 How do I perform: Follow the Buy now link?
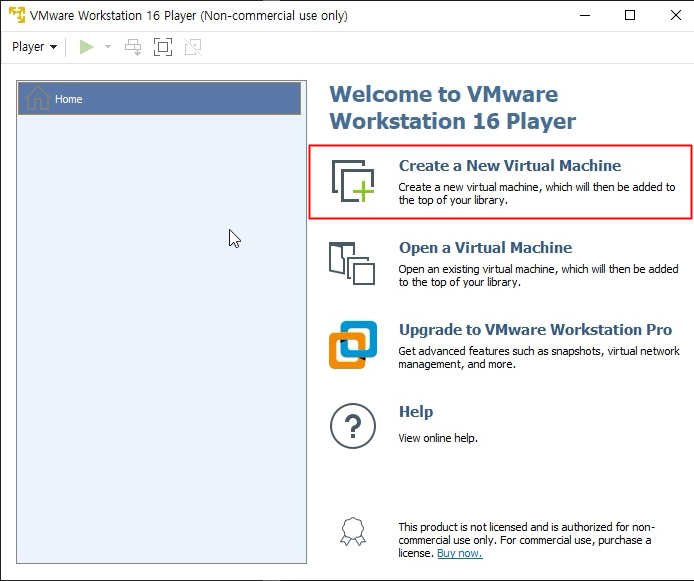pyautogui.click(x=459, y=553)
